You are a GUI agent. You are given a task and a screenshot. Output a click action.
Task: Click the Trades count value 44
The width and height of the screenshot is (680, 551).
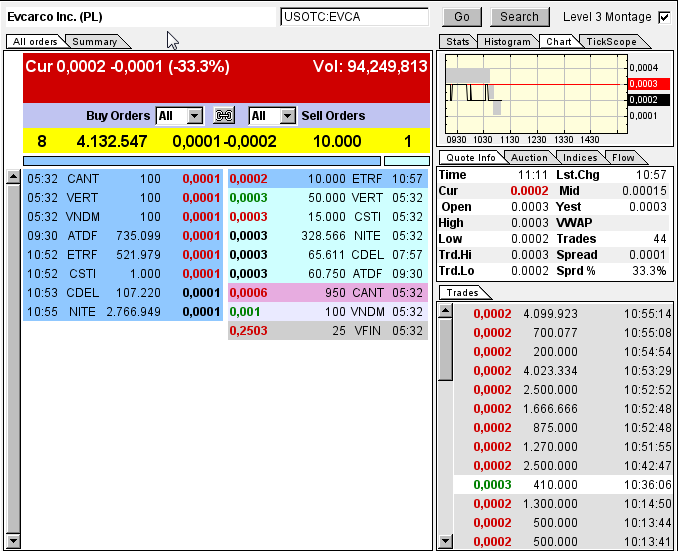click(660, 239)
